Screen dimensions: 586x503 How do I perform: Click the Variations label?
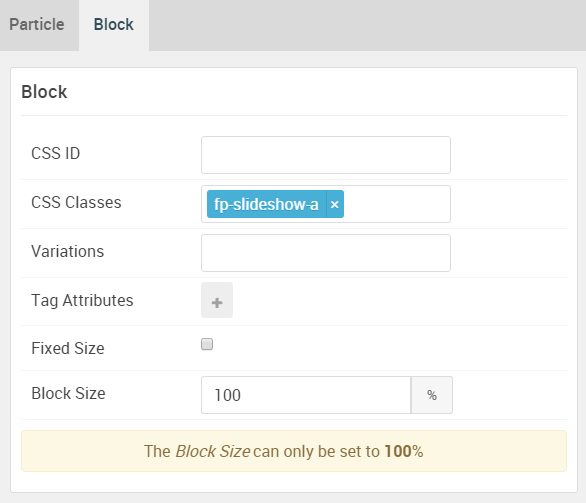coord(68,251)
